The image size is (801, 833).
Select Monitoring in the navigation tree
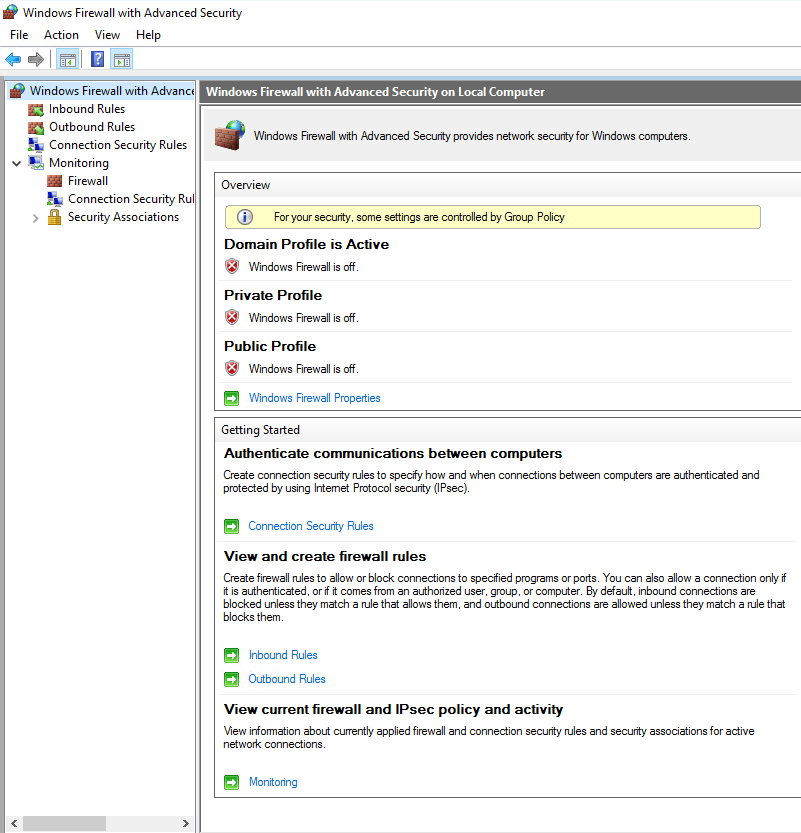(79, 162)
